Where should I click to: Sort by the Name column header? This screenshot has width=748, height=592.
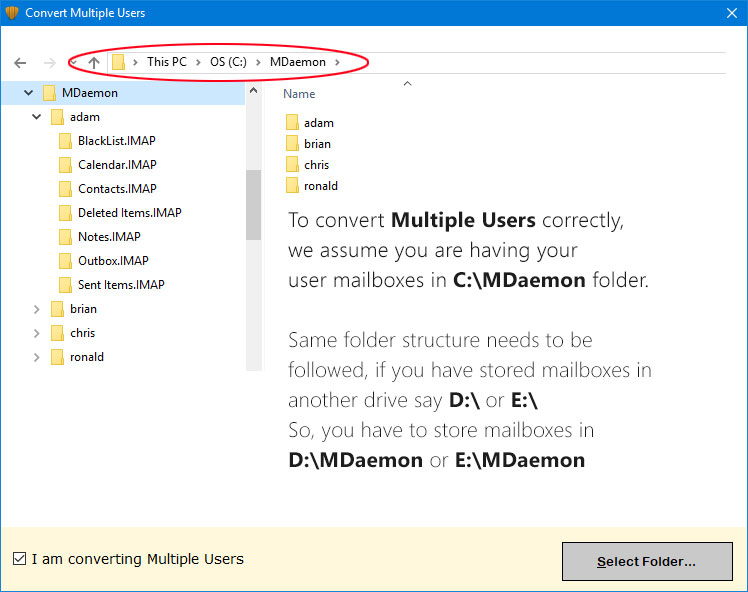point(299,94)
